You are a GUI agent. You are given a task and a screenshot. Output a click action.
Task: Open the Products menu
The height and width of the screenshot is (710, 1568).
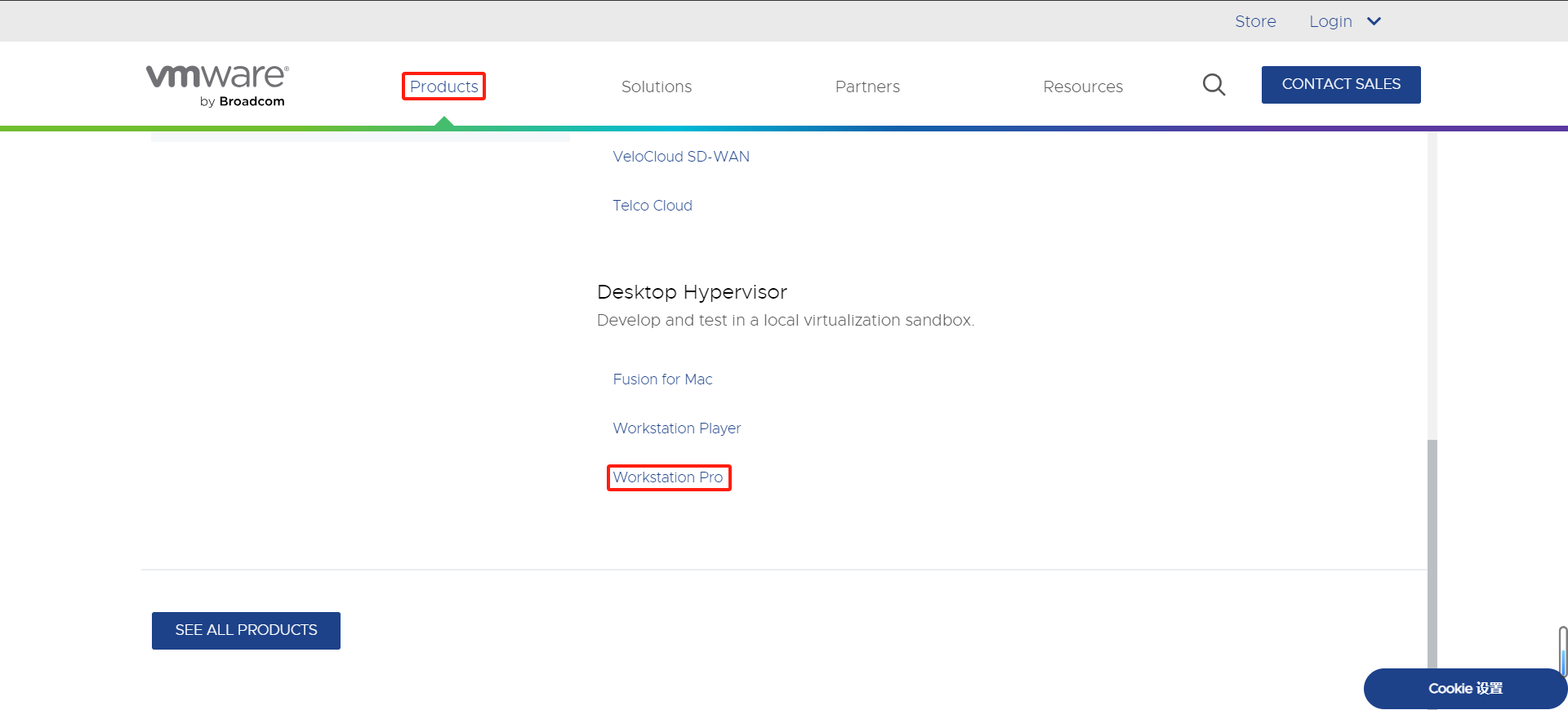tap(443, 87)
